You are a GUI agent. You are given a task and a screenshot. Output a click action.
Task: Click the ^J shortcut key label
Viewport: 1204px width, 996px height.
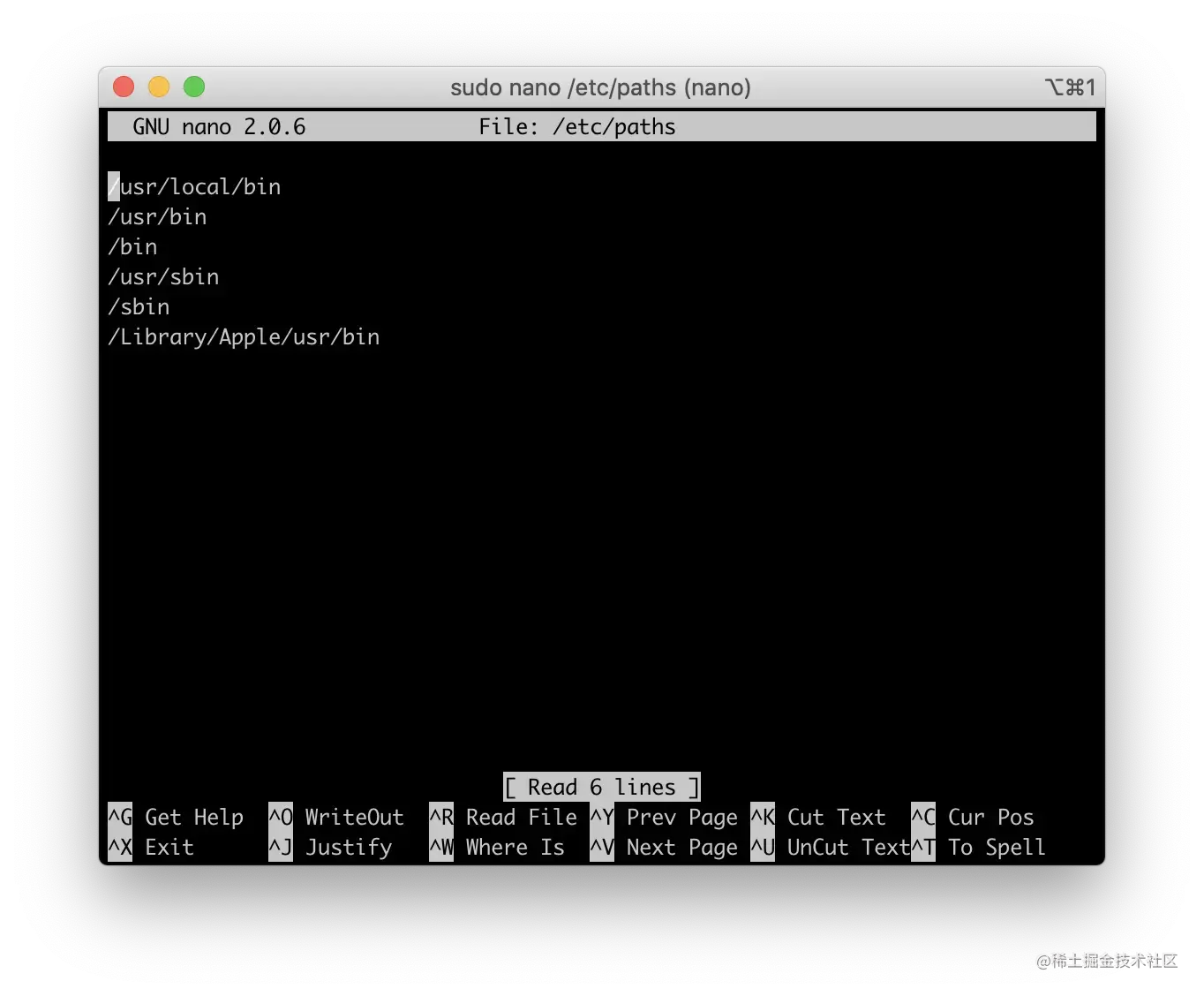tap(281, 847)
